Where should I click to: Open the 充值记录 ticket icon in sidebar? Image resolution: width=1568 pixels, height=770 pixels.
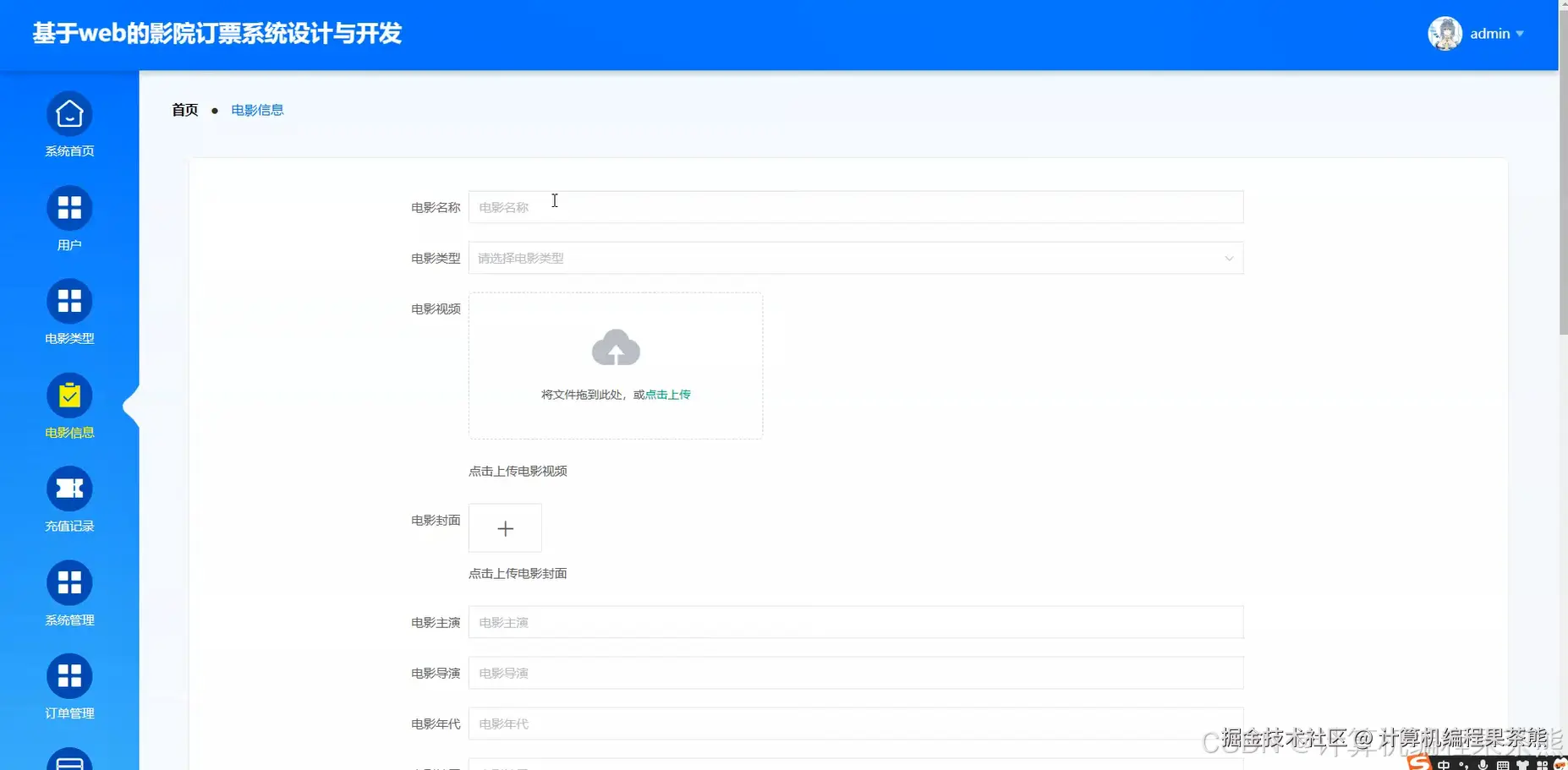(x=69, y=488)
